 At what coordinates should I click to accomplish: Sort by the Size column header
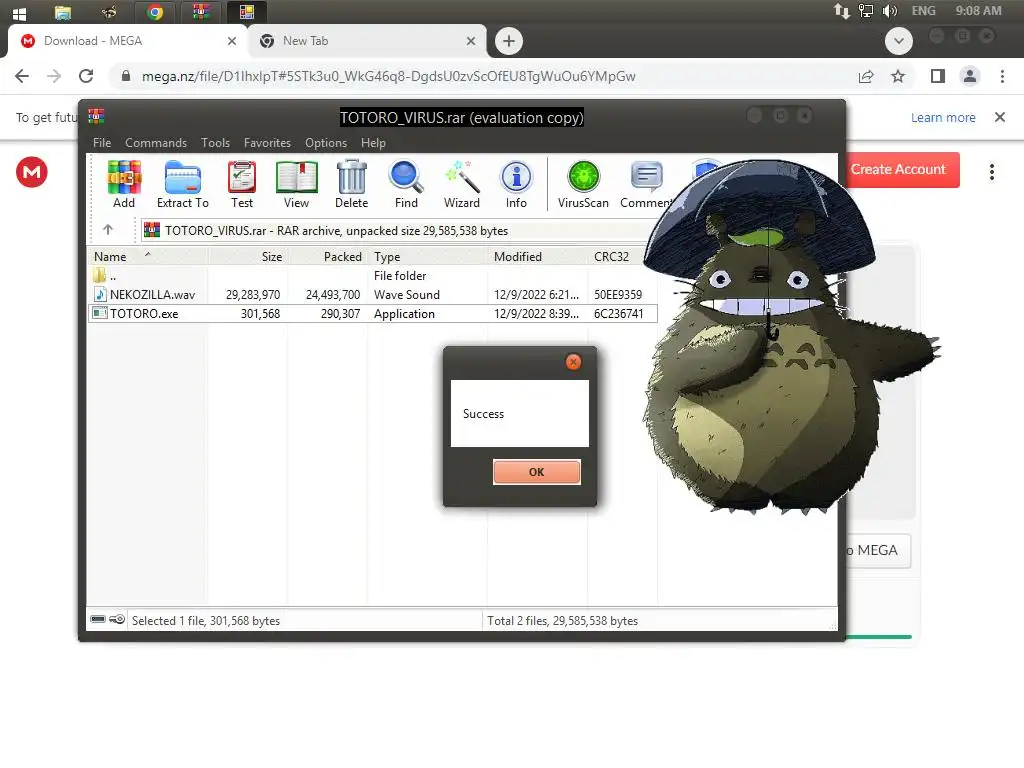click(x=248, y=257)
